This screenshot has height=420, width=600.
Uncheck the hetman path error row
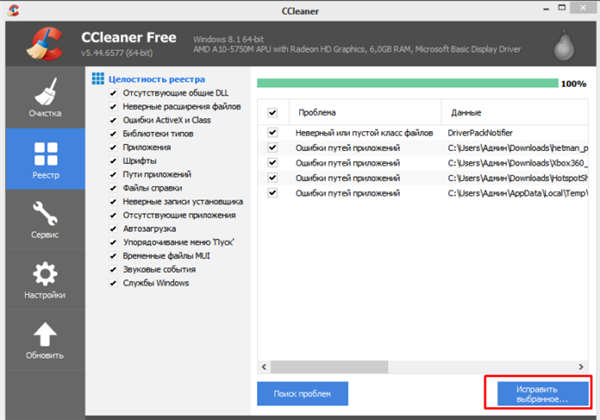click(x=272, y=148)
